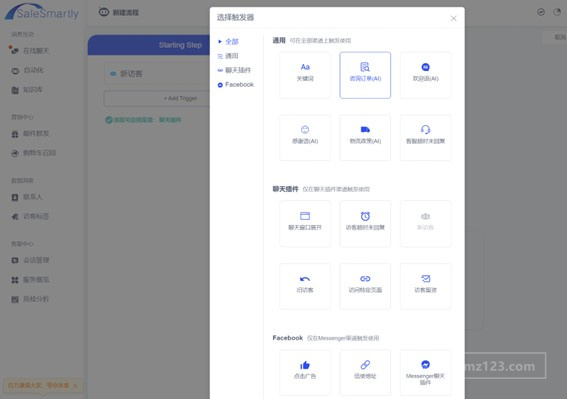Open 质检分析 in the sidebar
Image resolution: width=567 pixels, height=399 pixels.
[31, 299]
